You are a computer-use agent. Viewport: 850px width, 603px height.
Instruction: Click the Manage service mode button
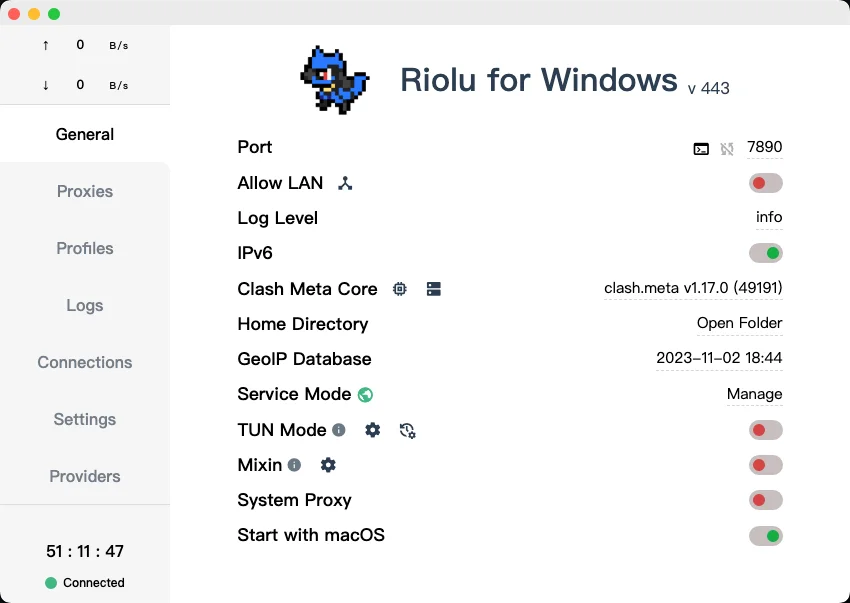tap(754, 394)
